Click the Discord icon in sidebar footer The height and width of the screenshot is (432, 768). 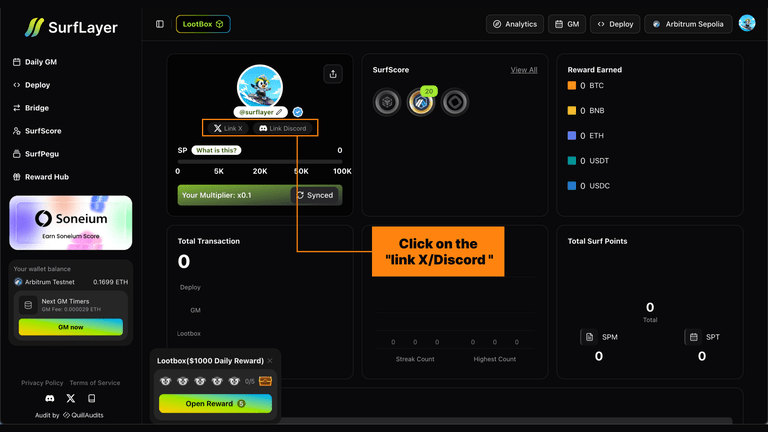(49, 398)
